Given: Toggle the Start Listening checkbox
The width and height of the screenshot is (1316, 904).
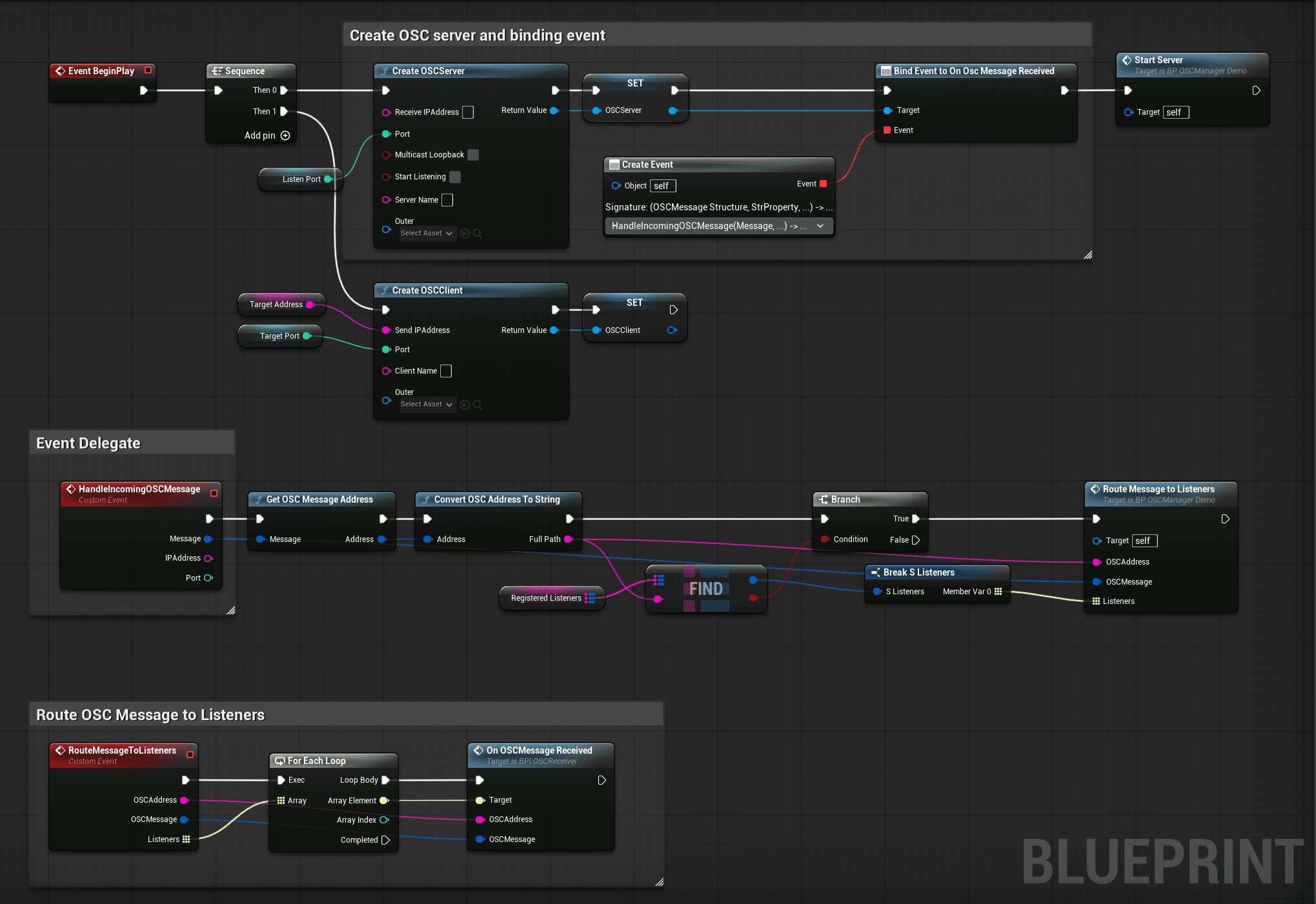Looking at the screenshot, I should pos(455,177).
